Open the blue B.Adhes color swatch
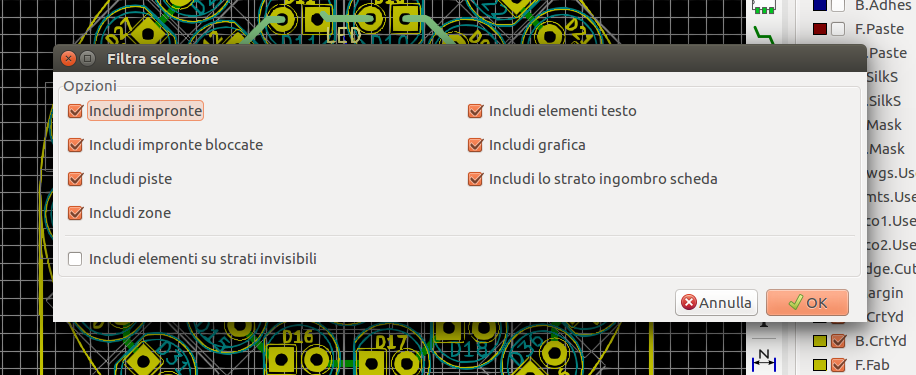916x375 pixels. coord(820,5)
